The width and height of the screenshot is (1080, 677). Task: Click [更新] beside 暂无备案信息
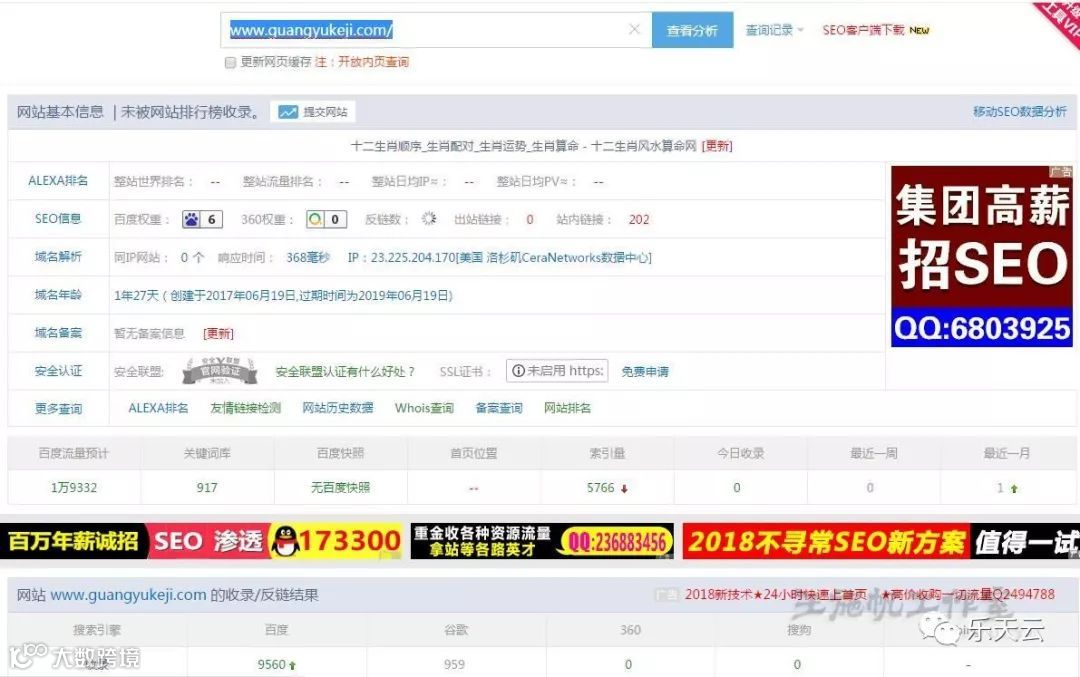coord(218,333)
